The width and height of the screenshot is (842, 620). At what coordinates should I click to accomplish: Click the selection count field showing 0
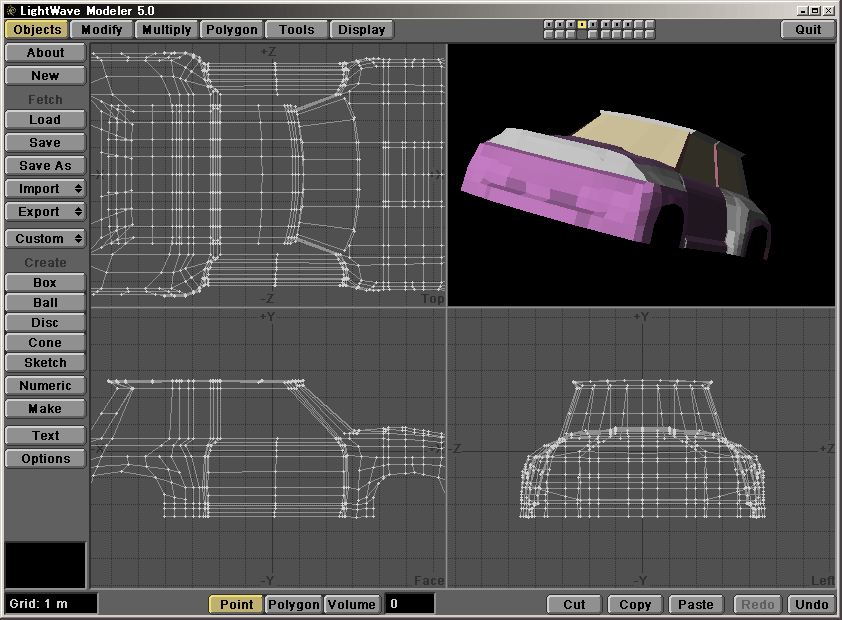pos(410,604)
